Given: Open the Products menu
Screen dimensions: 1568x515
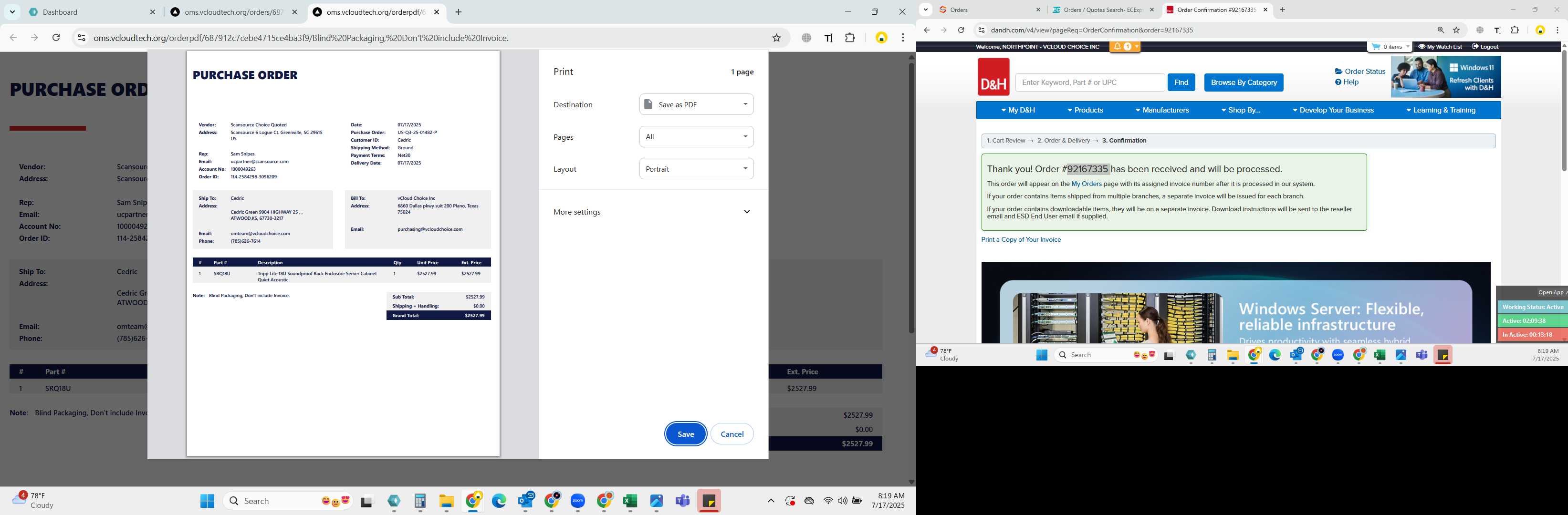Looking at the screenshot, I should click(x=1085, y=110).
